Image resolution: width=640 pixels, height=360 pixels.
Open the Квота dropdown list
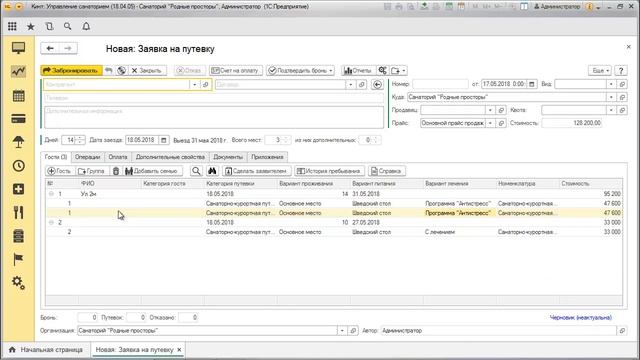tap(611, 110)
